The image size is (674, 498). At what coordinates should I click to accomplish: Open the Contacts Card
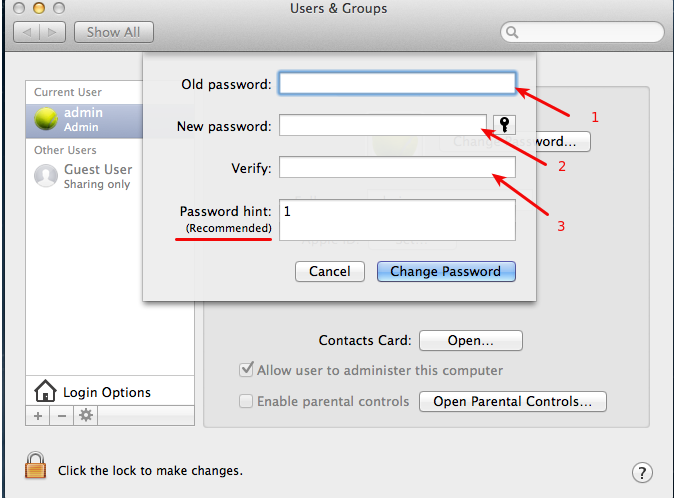tap(470, 340)
